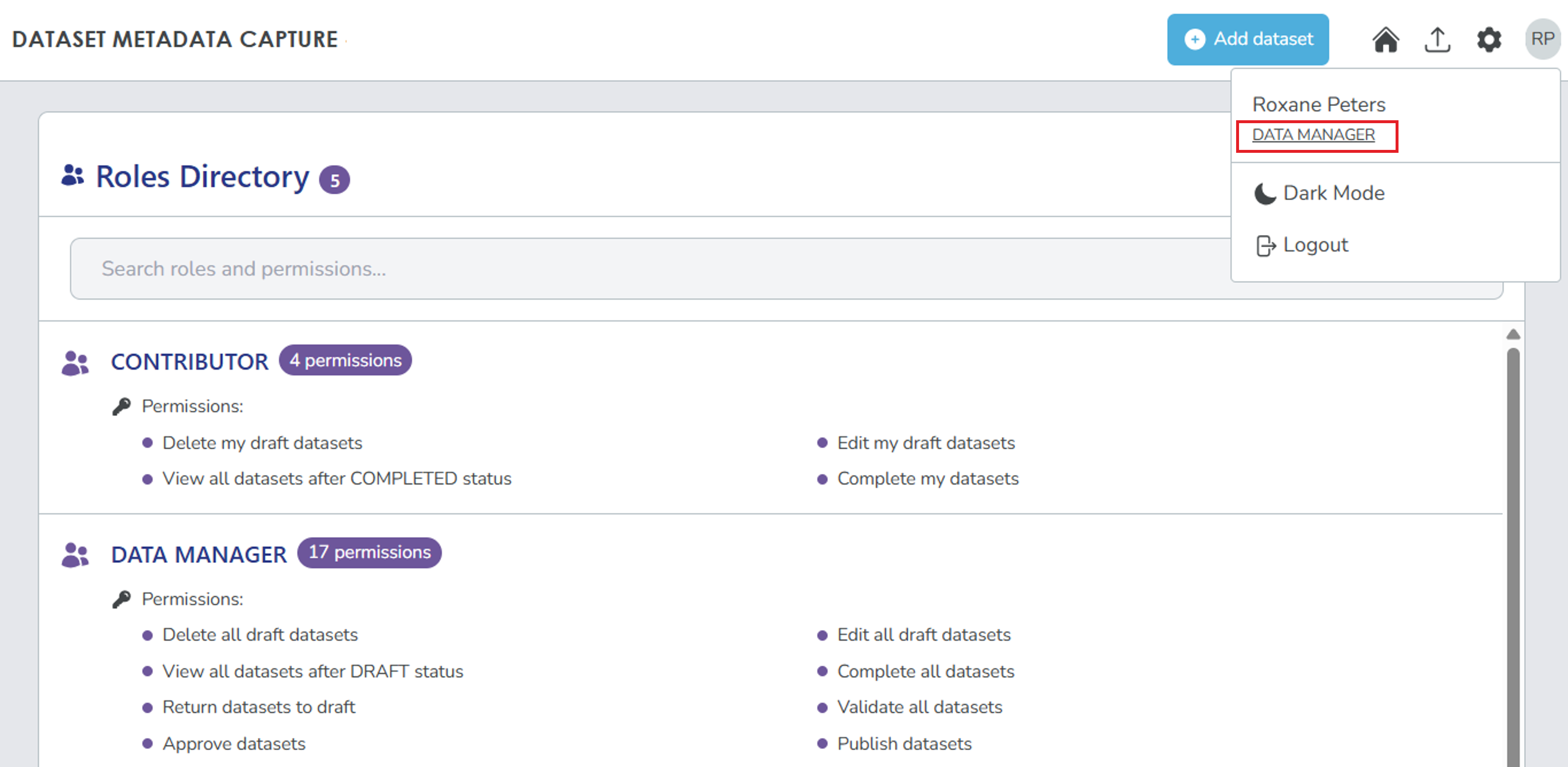Click the upload icon in header

1437,40
